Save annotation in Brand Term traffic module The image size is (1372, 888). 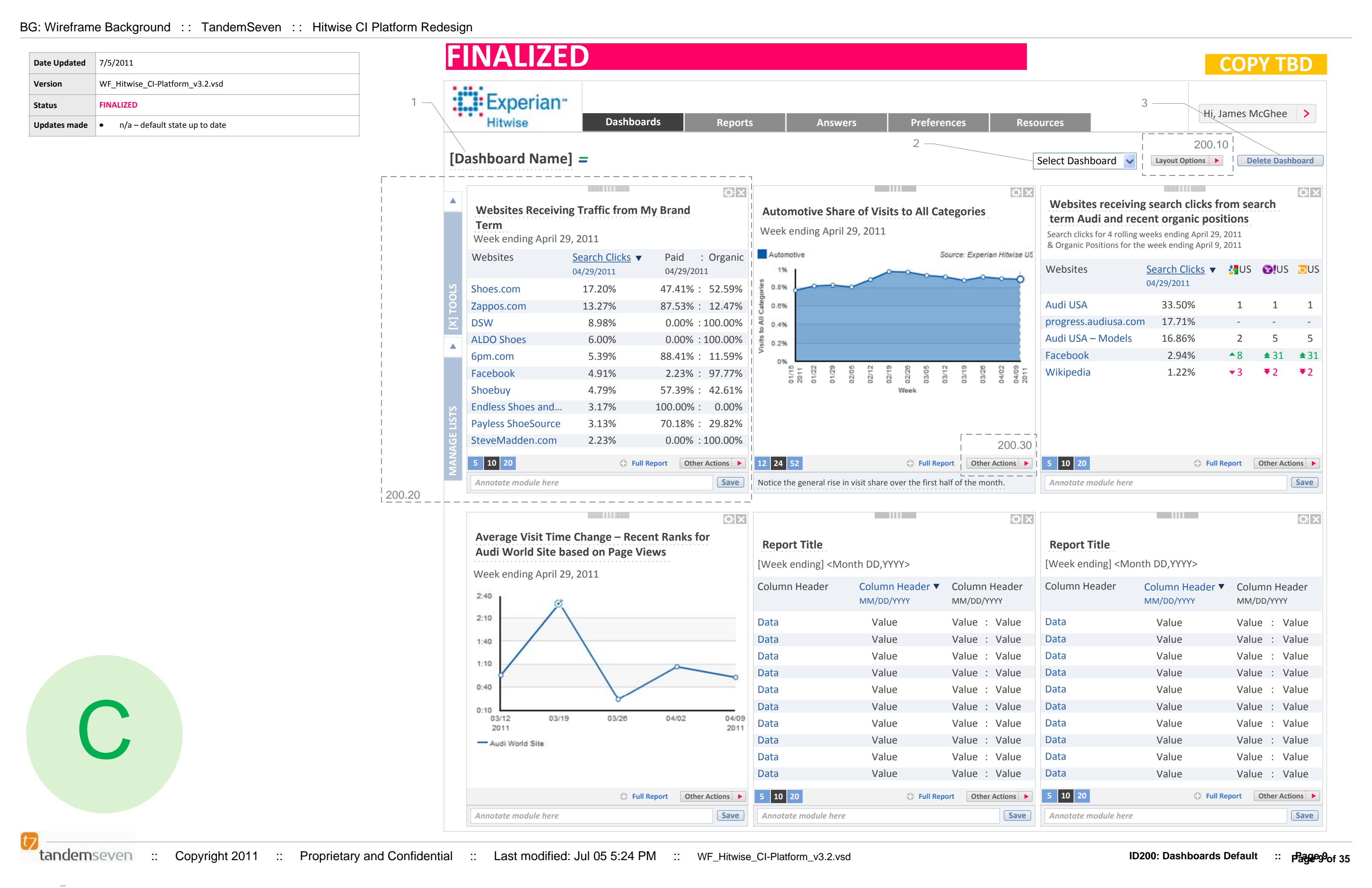pyautogui.click(x=731, y=483)
